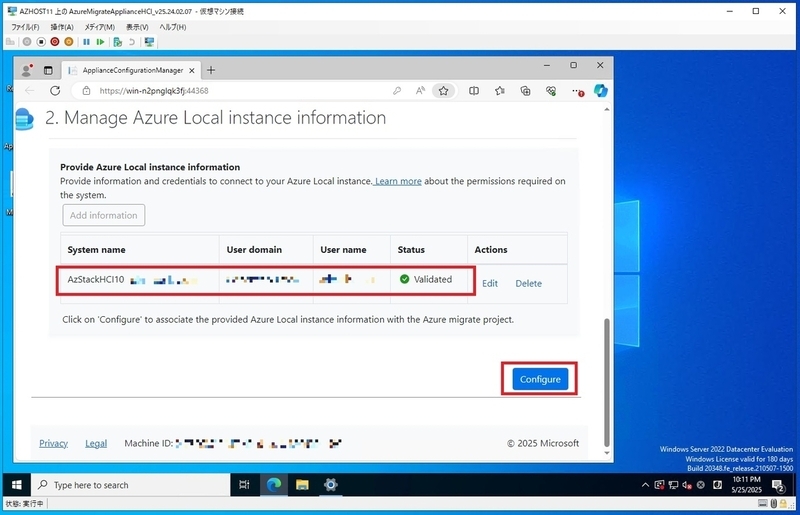Open the Collections icon
Image resolution: width=800 pixels, height=515 pixels.
click(x=525, y=91)
